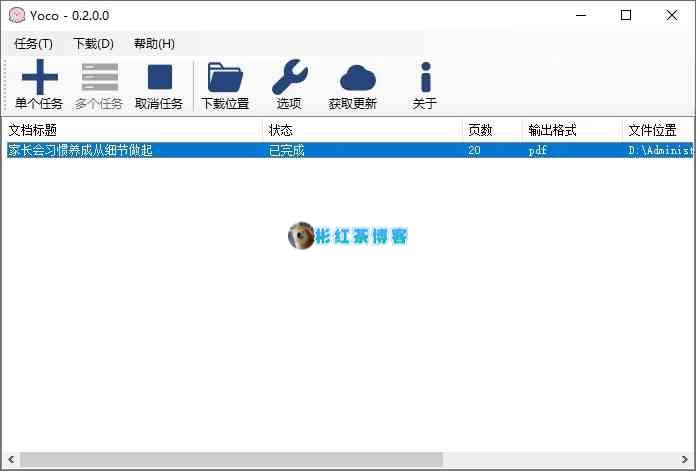Click the scrollbar left arrow

[12, 459]
